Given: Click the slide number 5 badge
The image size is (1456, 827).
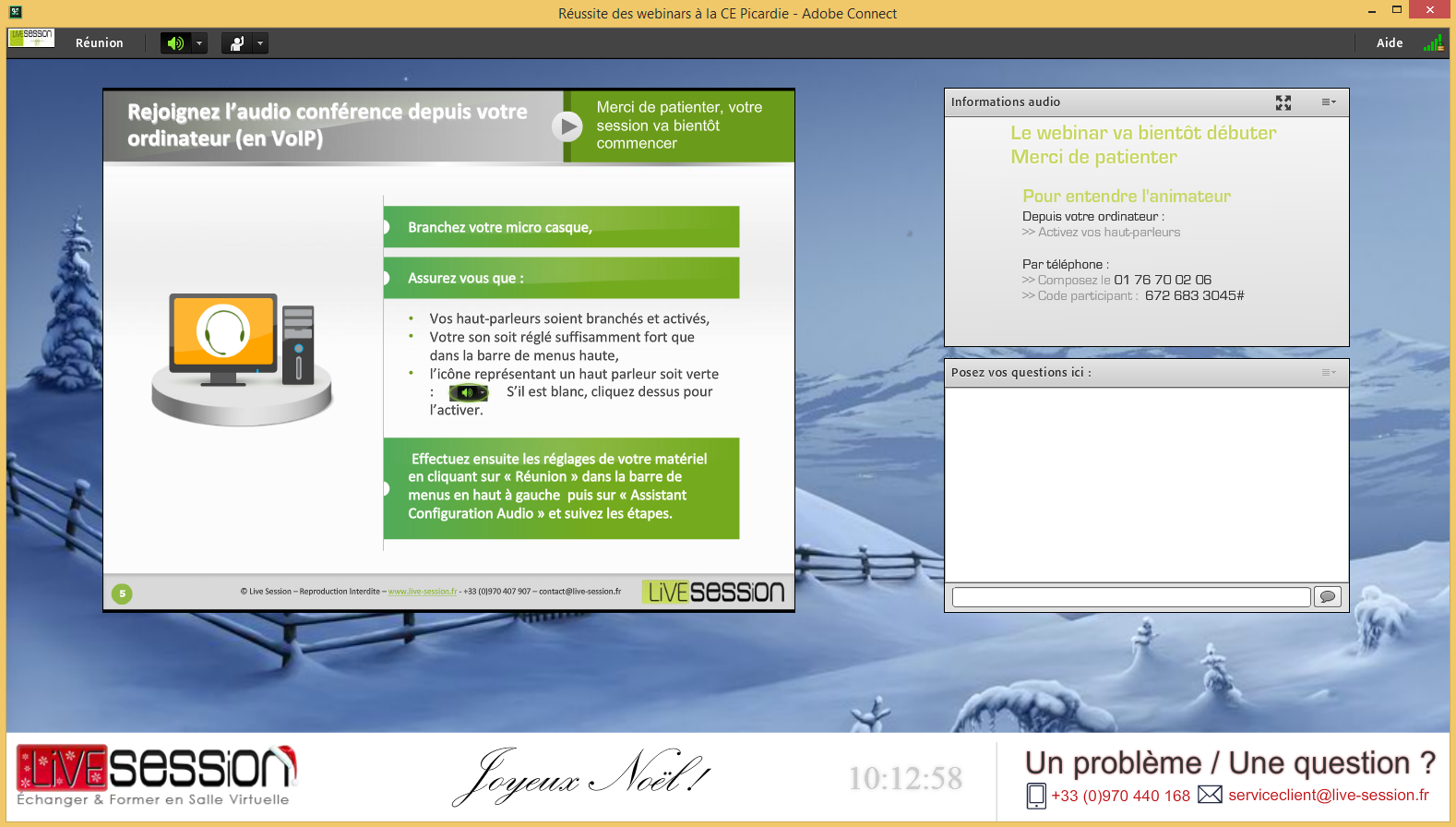Looking at the screenshot, I should [x=122, y=593].
